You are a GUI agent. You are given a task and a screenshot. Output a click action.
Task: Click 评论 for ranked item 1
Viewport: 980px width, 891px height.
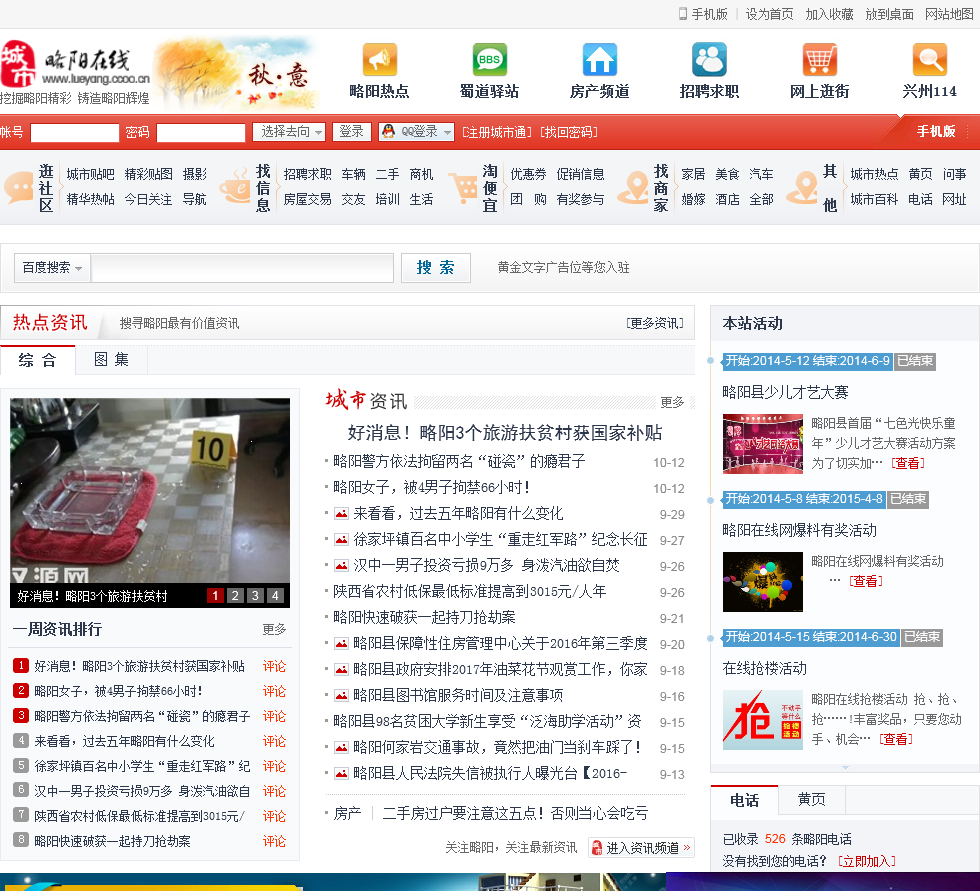274,666
